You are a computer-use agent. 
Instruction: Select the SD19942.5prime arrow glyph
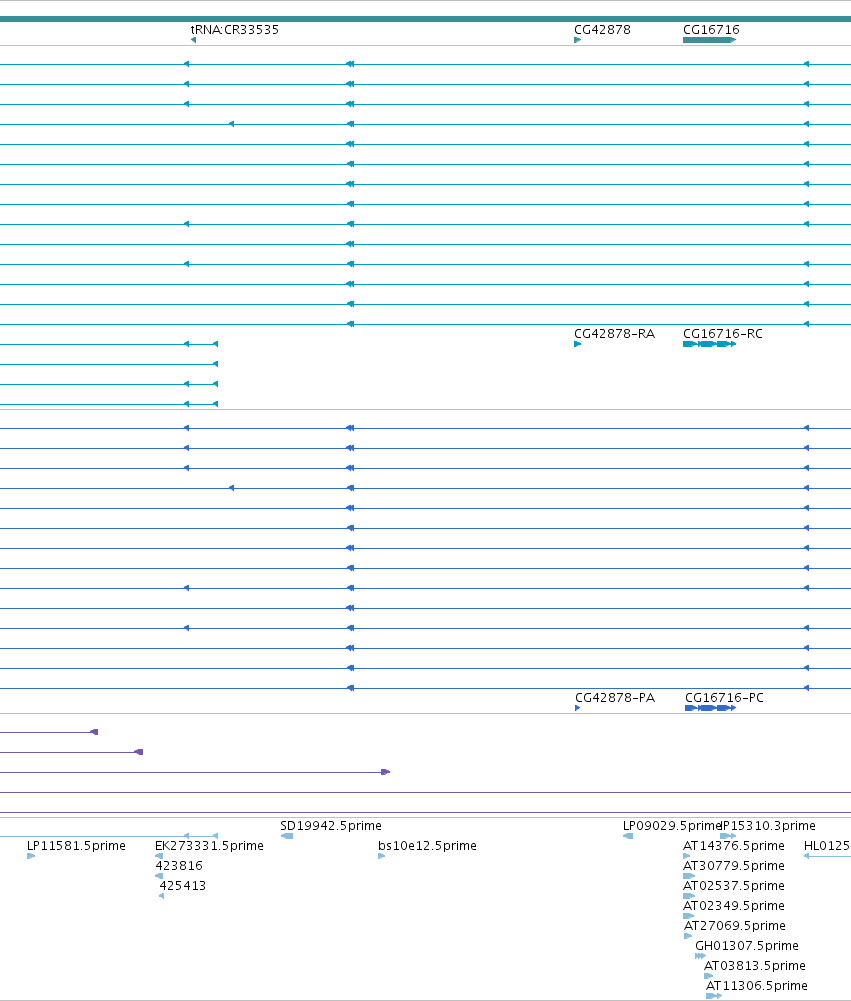tap(287, 836)
